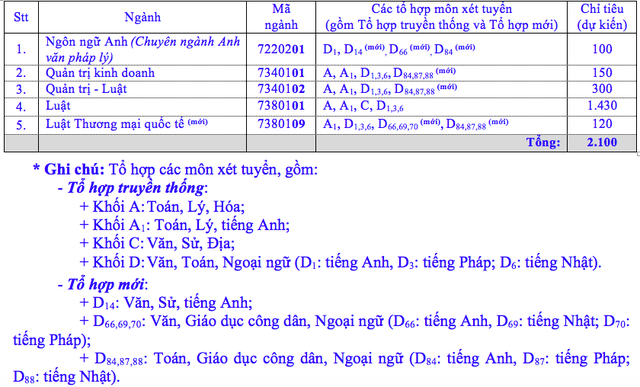Click the quota value 1.430

pos(602,106)
